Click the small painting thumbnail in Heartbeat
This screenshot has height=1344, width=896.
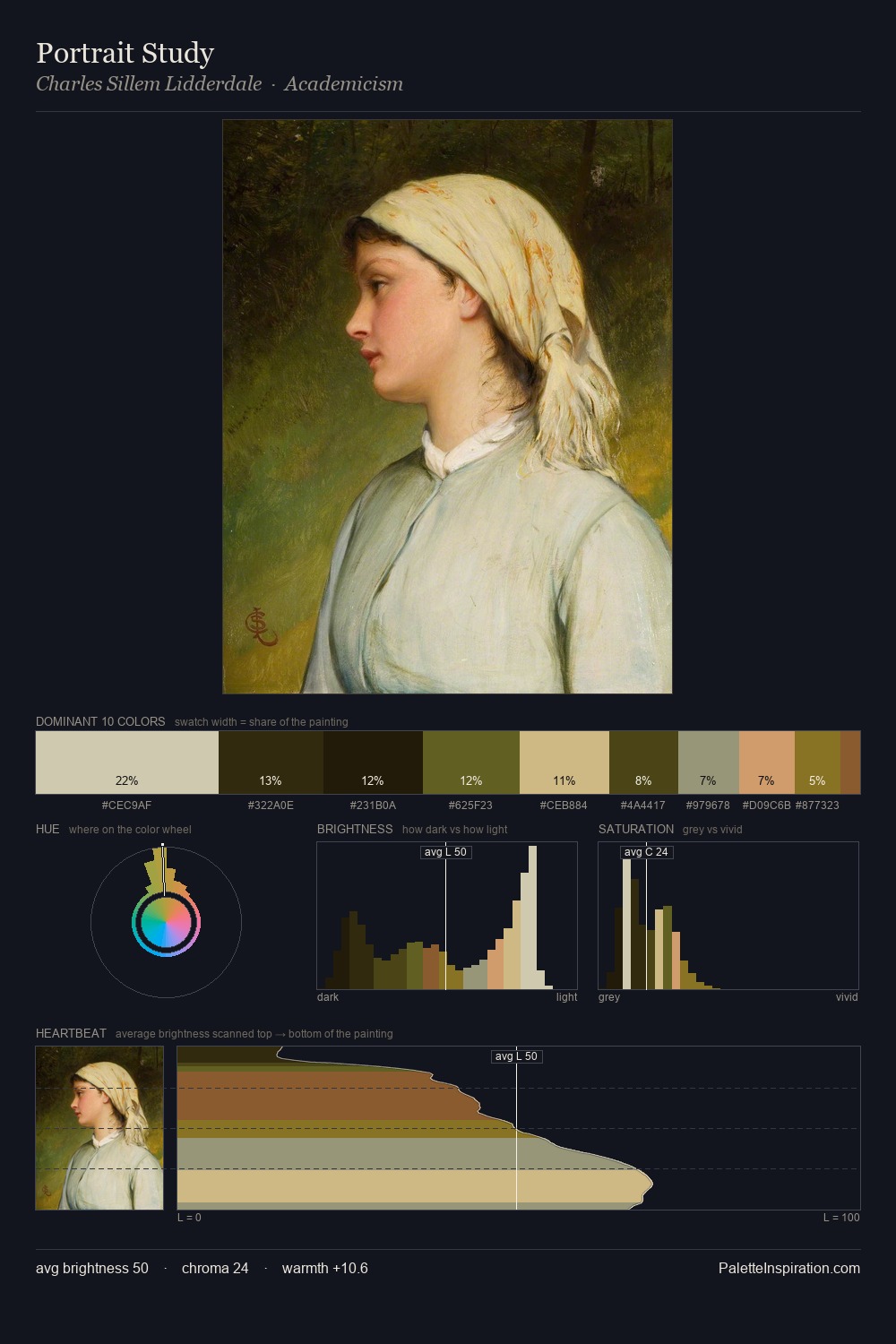(x=99, y=1128)
